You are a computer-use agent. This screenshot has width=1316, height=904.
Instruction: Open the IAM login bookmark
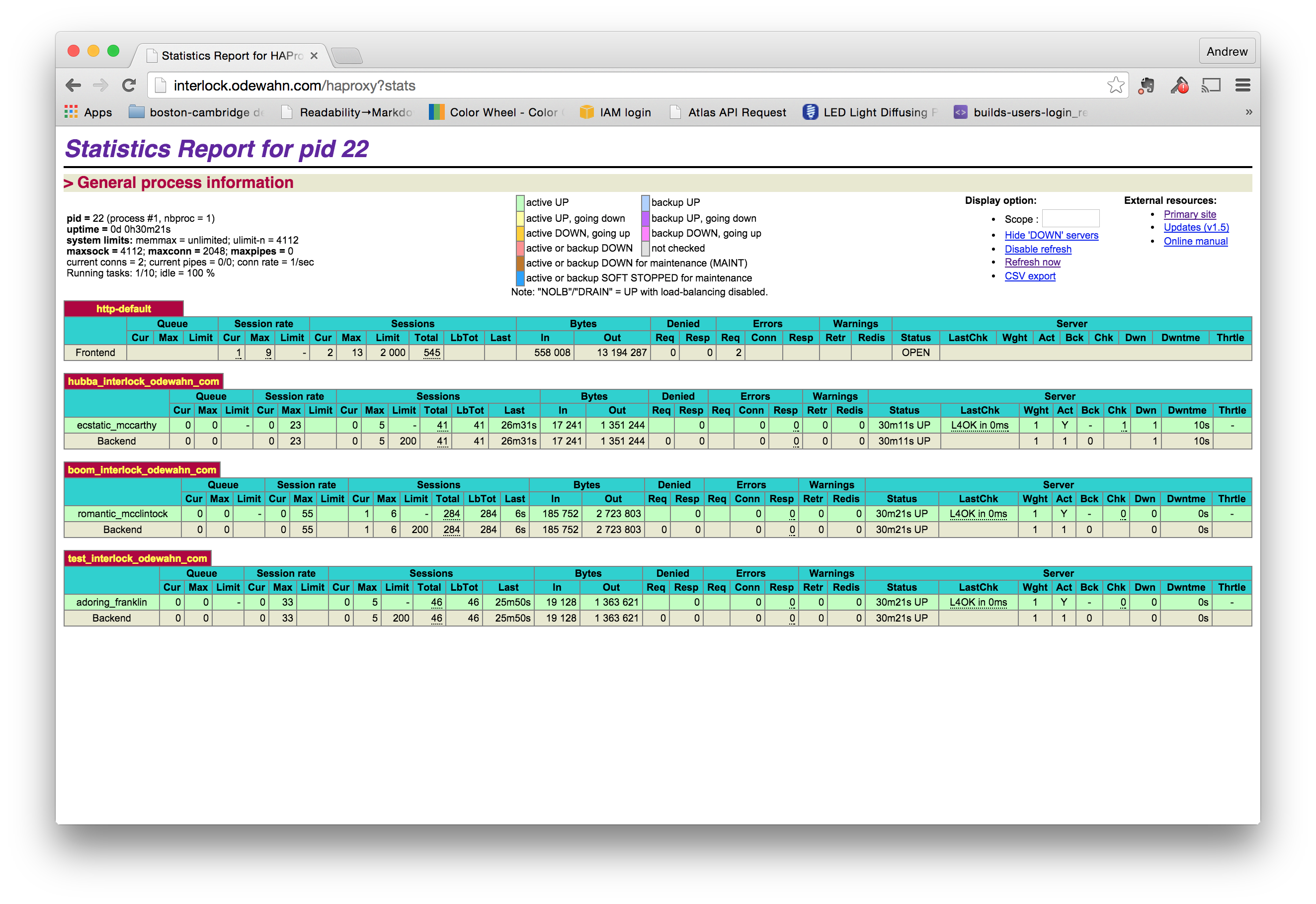pos(616,112)
